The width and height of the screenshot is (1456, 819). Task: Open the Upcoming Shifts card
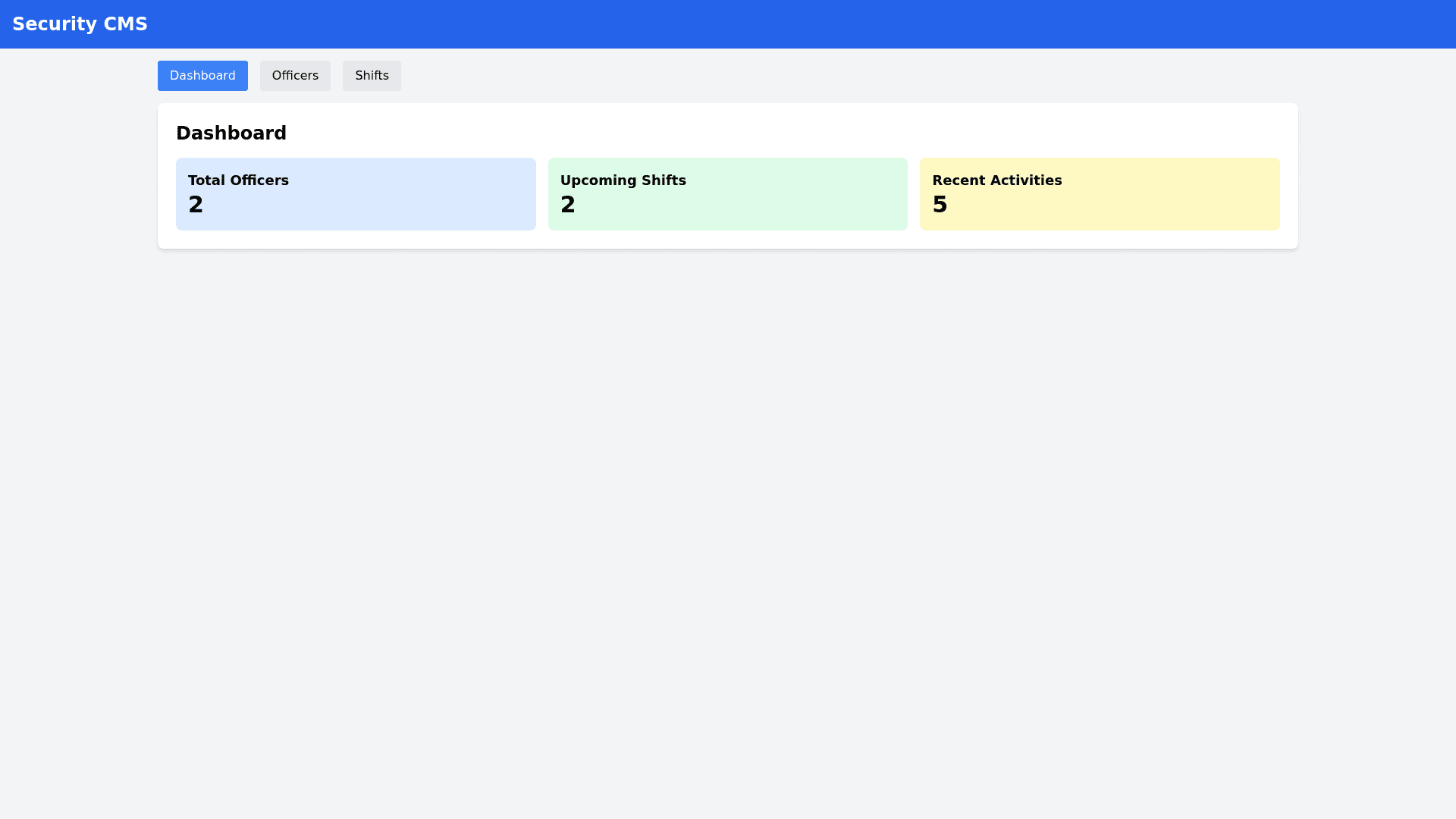point(727,194)
